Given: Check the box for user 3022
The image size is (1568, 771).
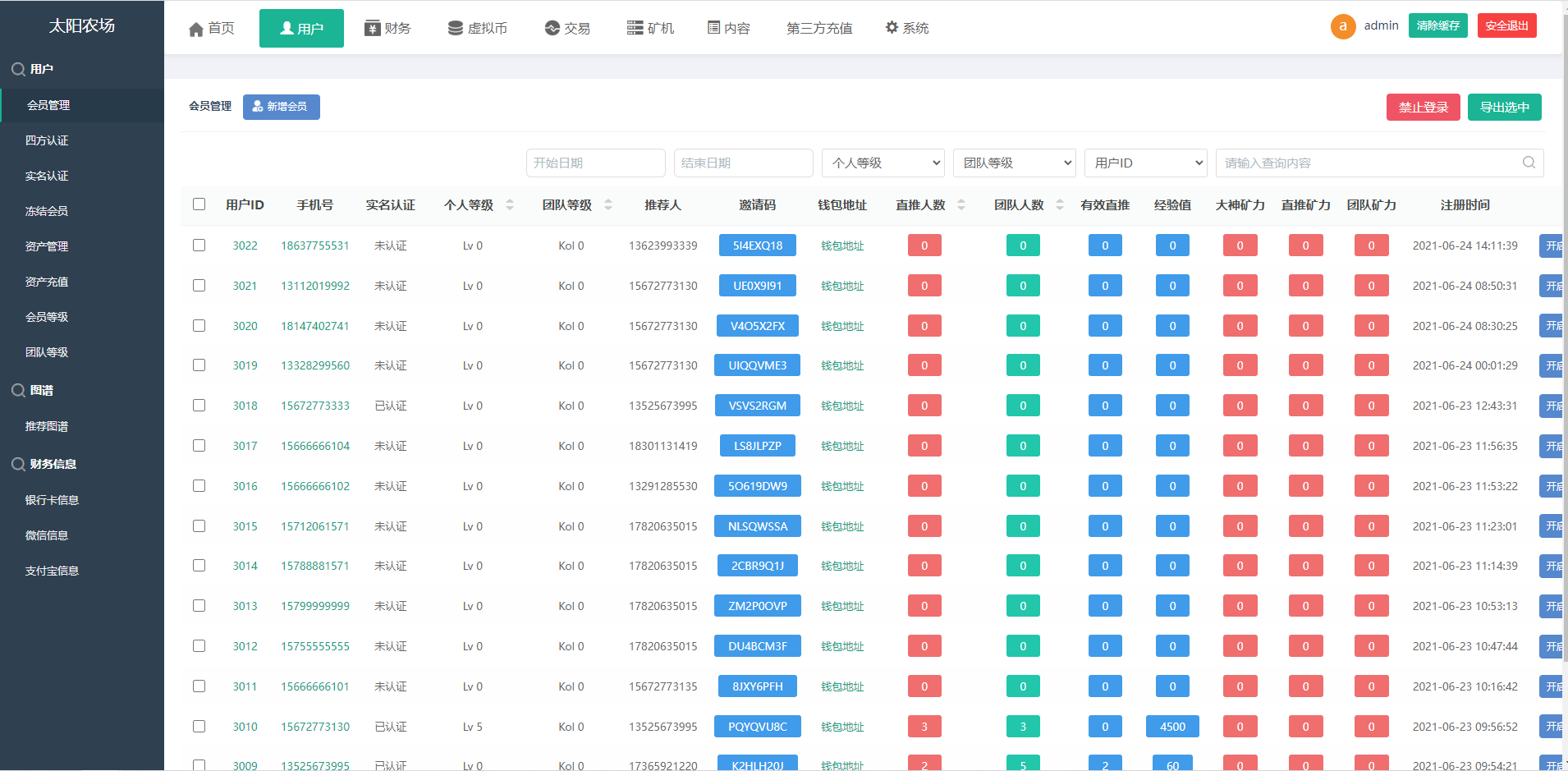Looking at the screenshot, I should point(199,246).
